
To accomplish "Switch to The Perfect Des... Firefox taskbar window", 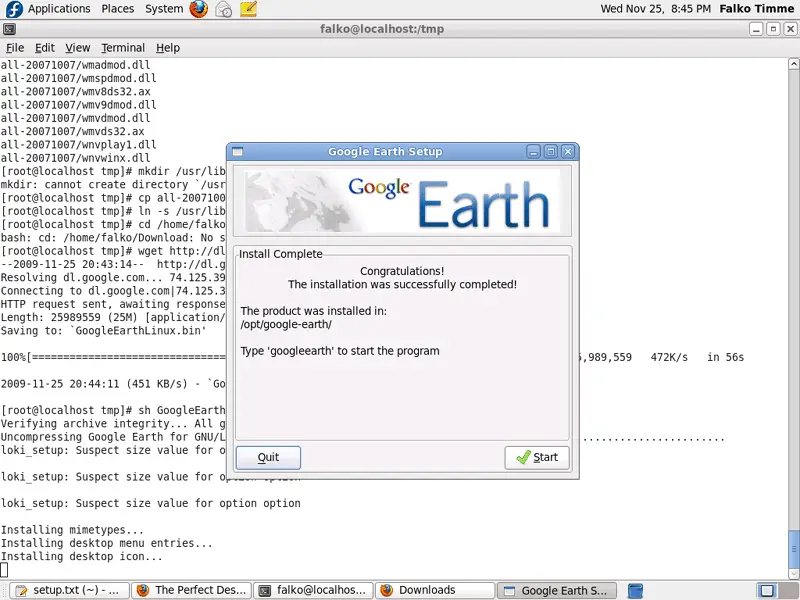I will (191, 590).
